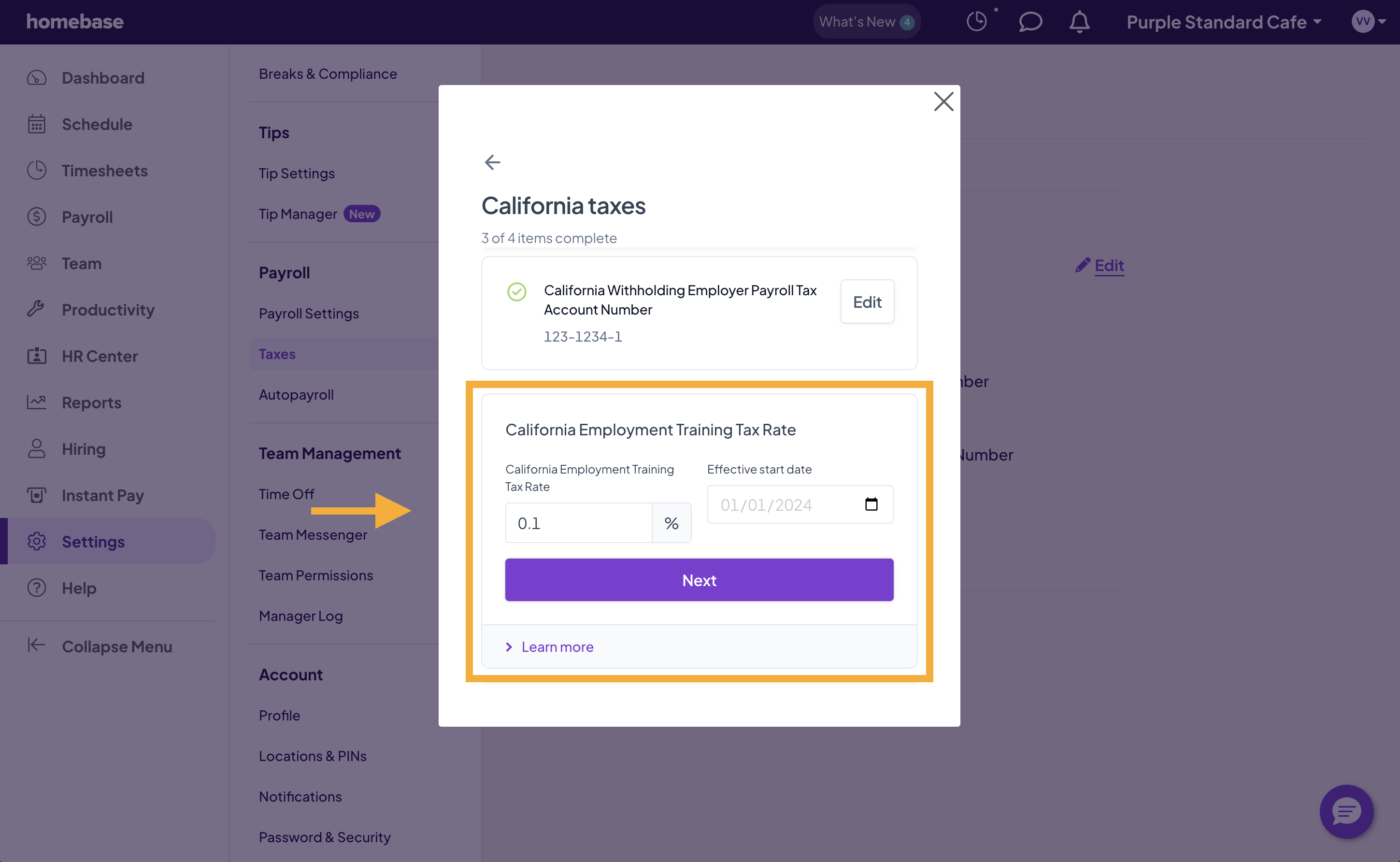Focus the Training Tax Rate input
Screen dimensions: 1400x862
click(x=579, y=523)
